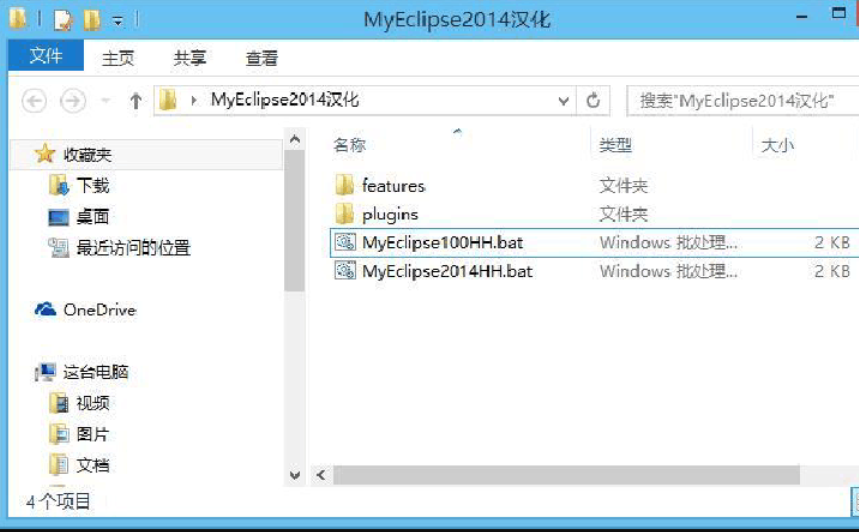This screenshot has width=859, height=532.
Task: Refresh the current folder view
Action: click(x=593, y=101)
